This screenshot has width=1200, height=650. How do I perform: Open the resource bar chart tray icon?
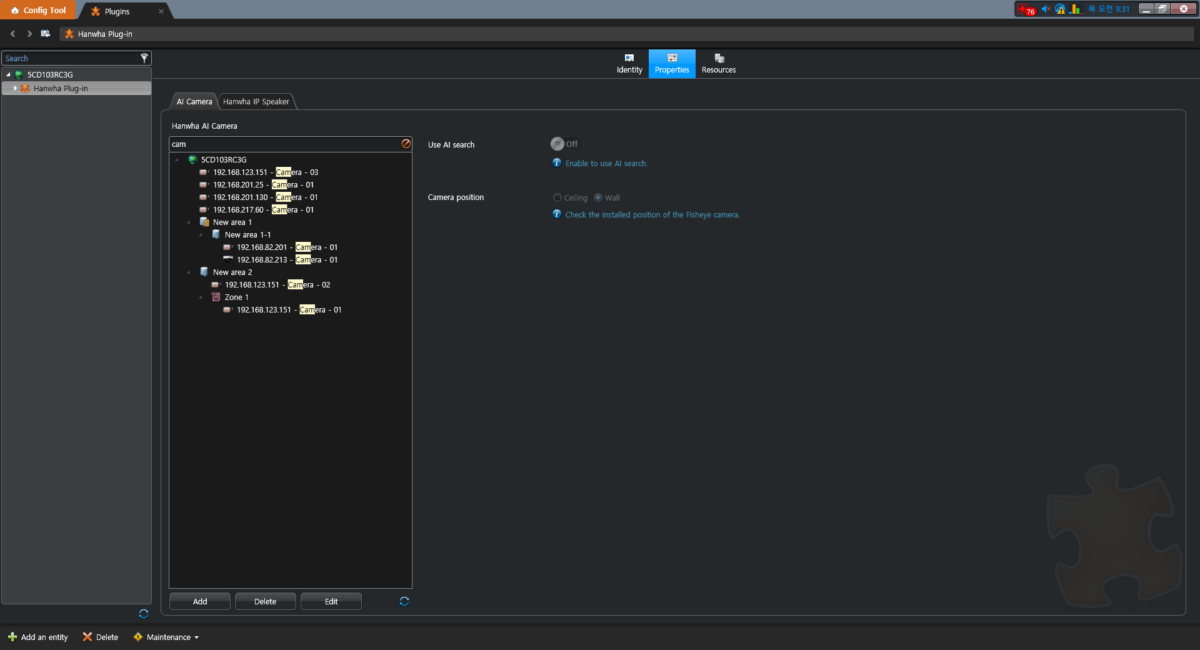[x=1075, y=9]
